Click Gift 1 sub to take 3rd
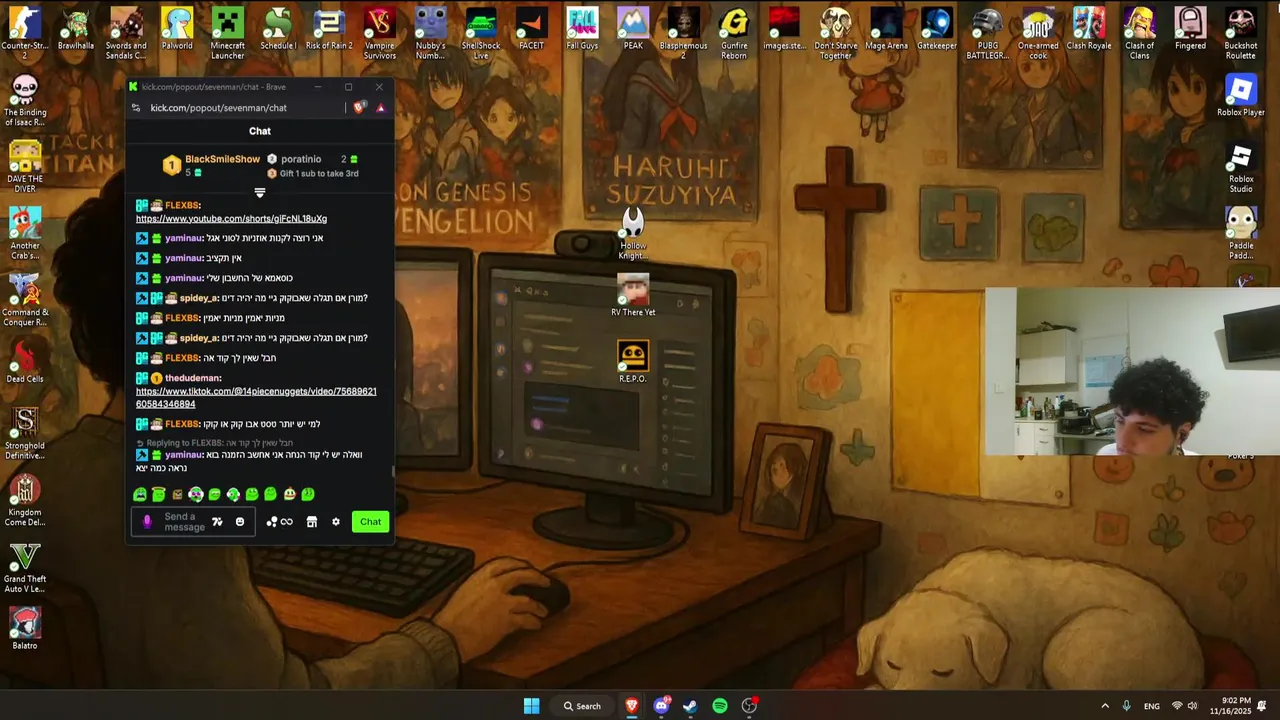Screen dimensions: 1280x720 pos(319,173)
